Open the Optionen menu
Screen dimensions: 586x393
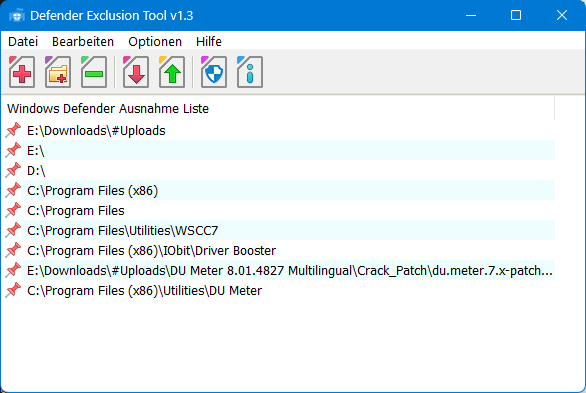coord(155,41)
